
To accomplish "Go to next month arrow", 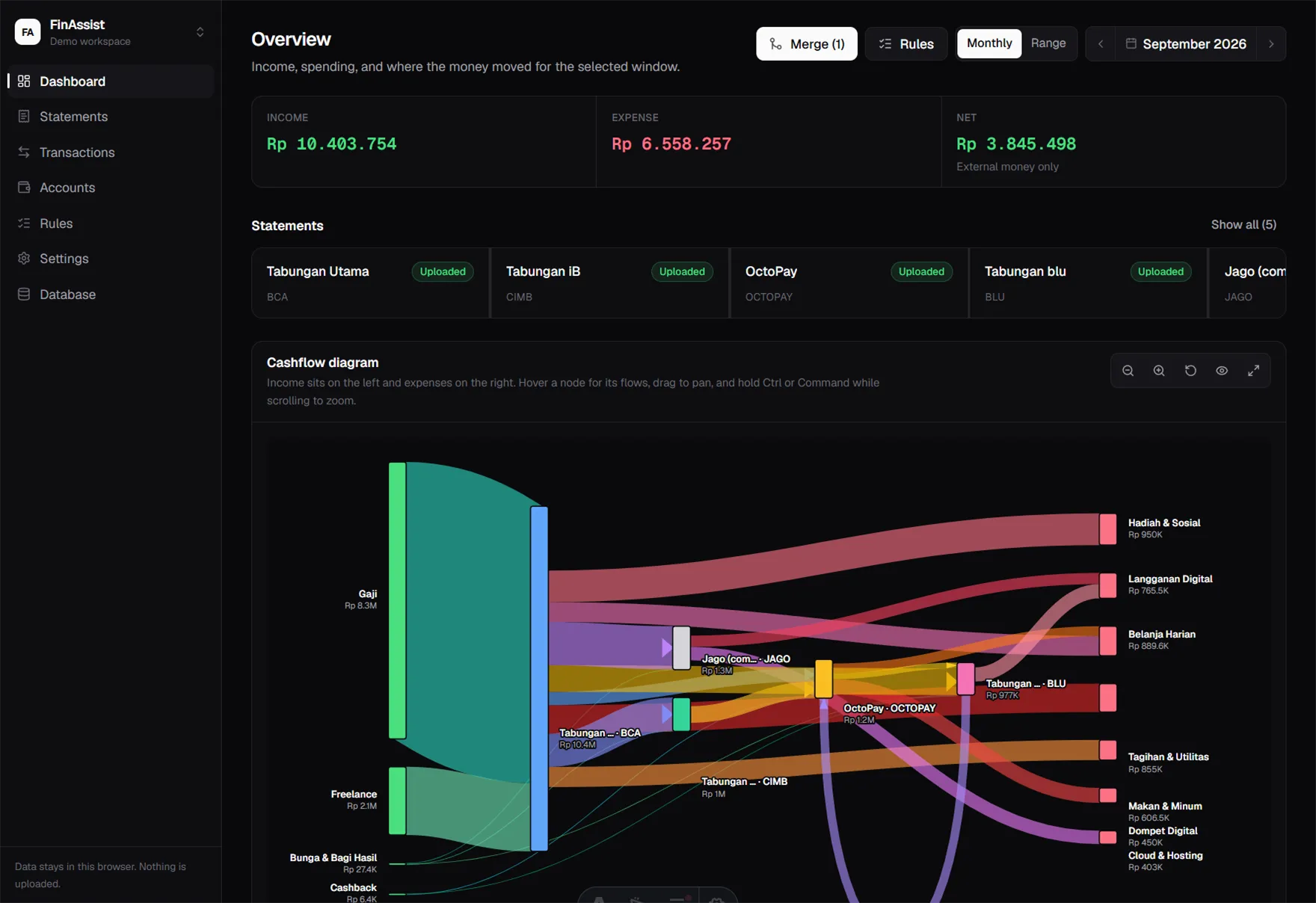I will pos(1271,44).
